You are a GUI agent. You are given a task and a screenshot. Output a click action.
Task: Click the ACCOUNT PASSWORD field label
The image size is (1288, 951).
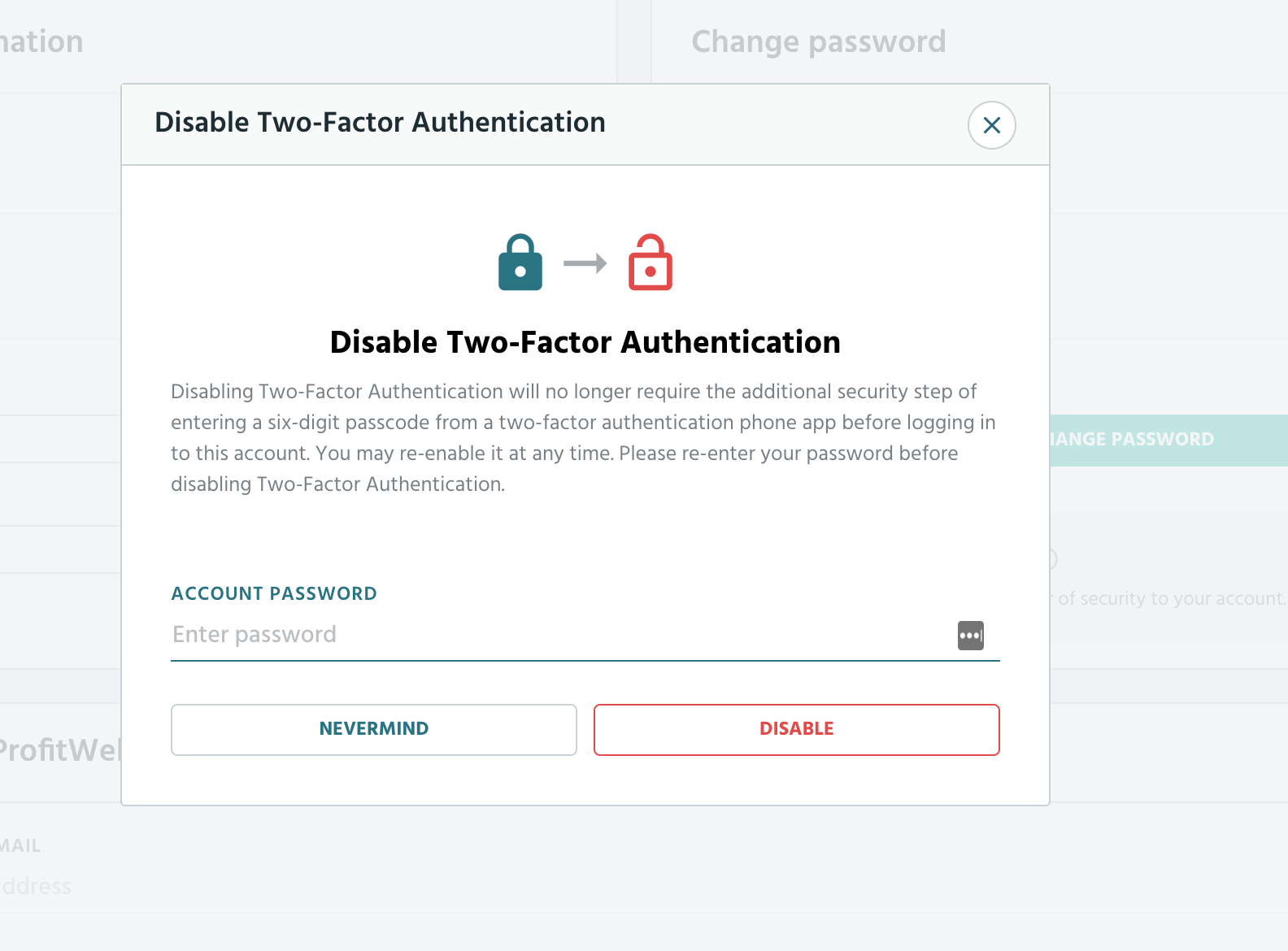tap(274, 593)
